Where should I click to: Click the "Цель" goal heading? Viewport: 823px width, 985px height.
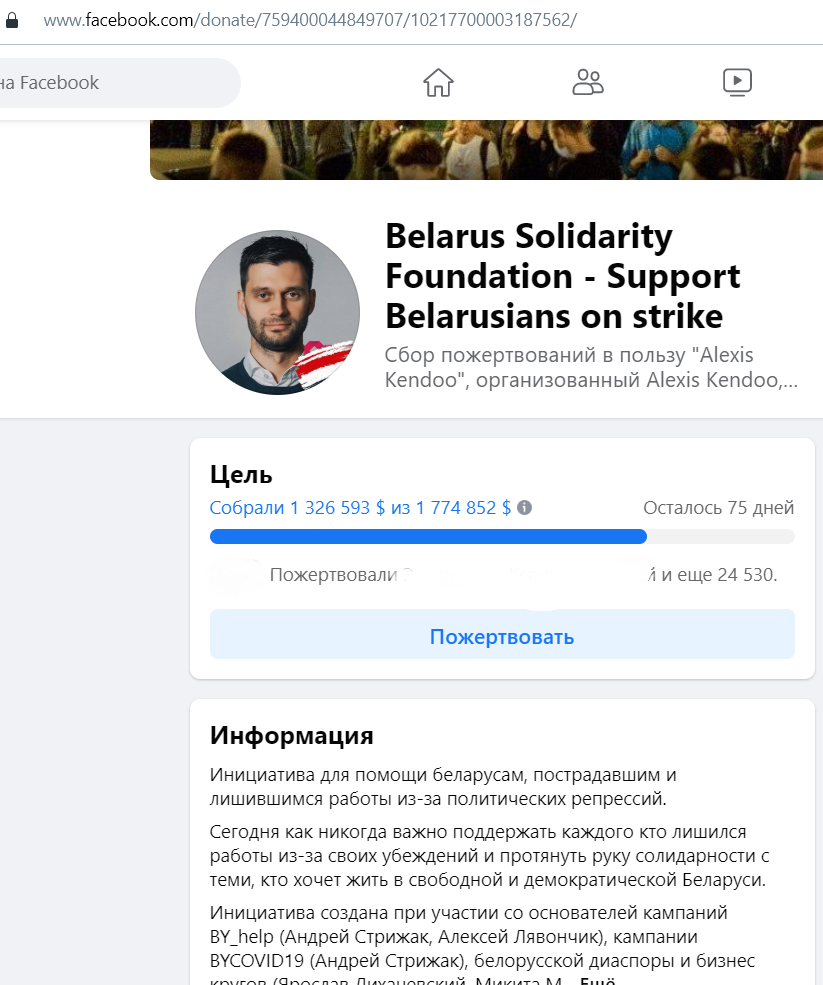(241, 475)
